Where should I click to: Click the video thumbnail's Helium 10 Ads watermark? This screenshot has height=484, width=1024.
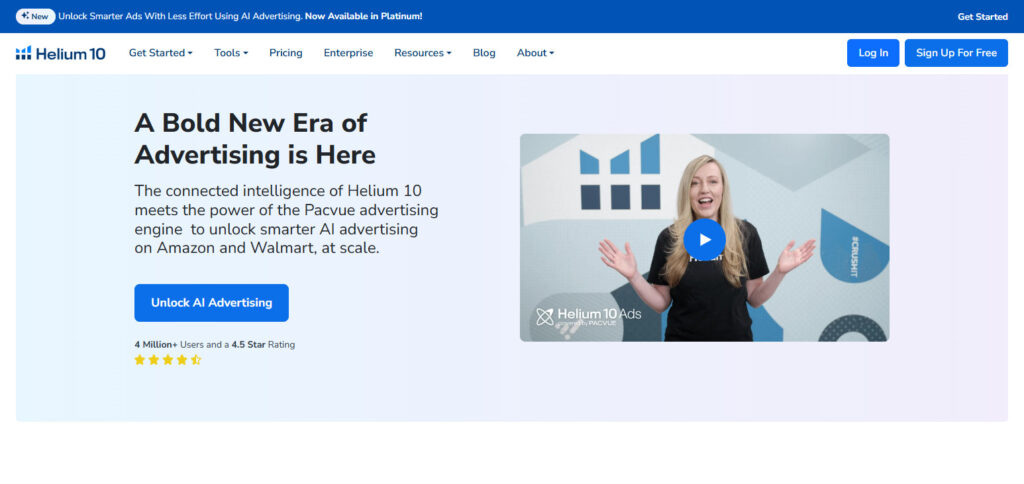click(588, 316)
